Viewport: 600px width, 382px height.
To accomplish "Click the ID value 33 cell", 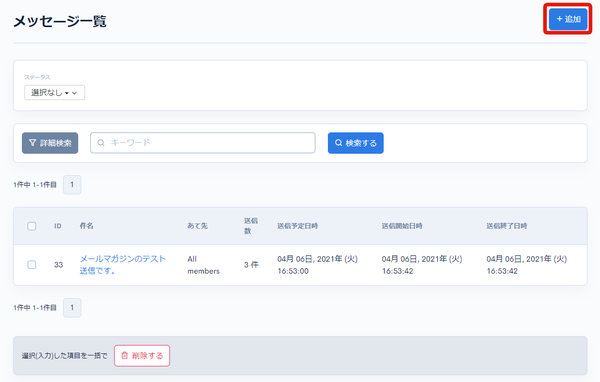I will tap(58, 264).
